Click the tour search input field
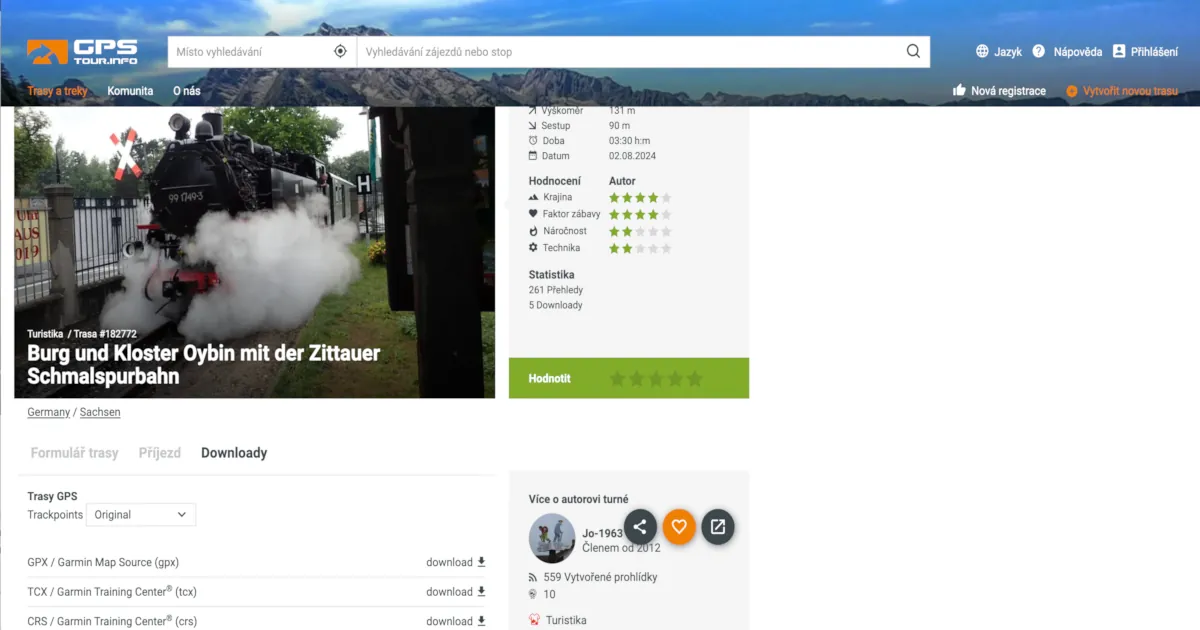The width and height of the screenshot is (1200, 630). [600, 51]
